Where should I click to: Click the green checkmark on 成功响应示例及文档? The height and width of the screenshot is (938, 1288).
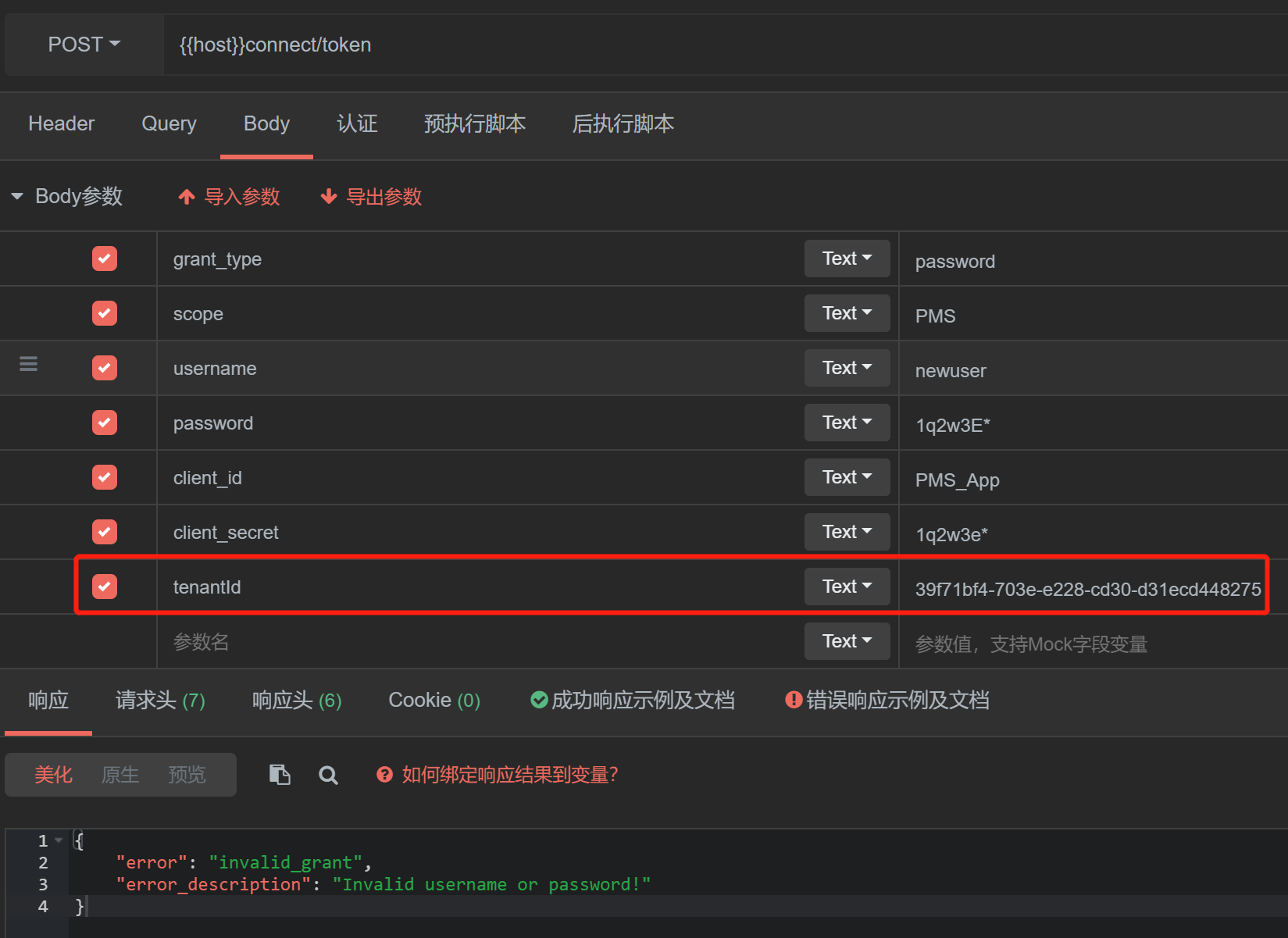539,700
